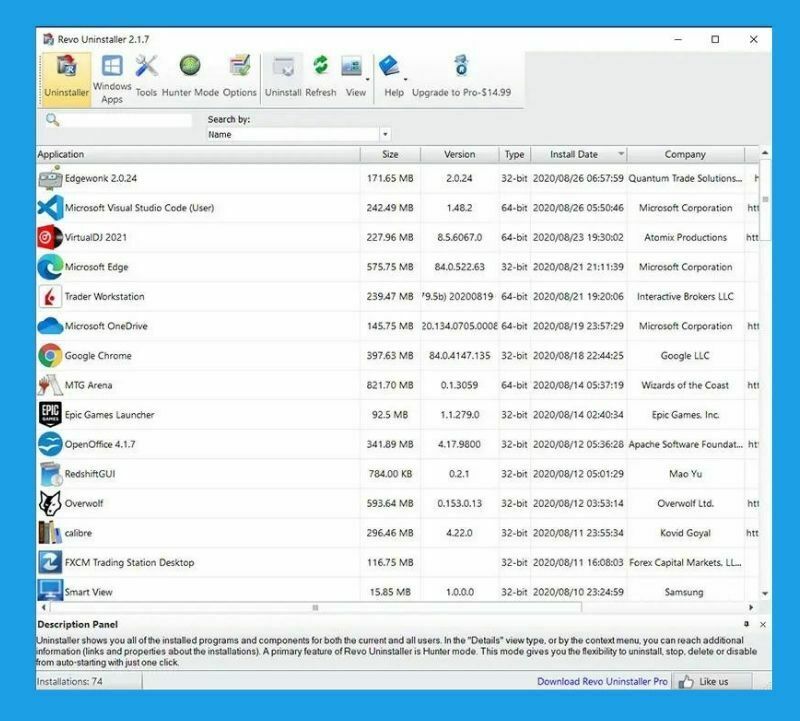The width and height of the screenshot is (800, 721).
Task: Open the Search by Name dropdown
Action: pos(385,134)
